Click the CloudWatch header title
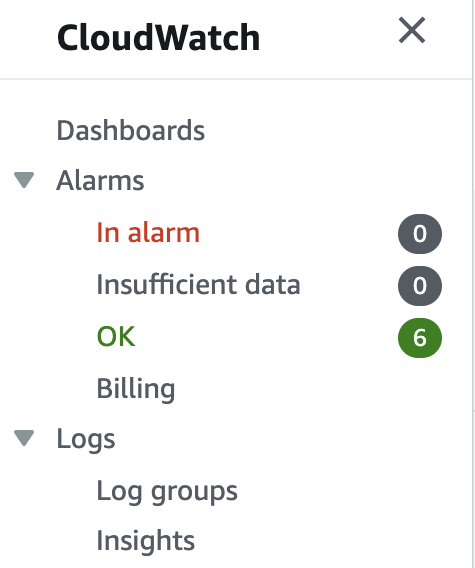This screenshot has height=568, width=475. pyautogui.click(x=158, y=38)
